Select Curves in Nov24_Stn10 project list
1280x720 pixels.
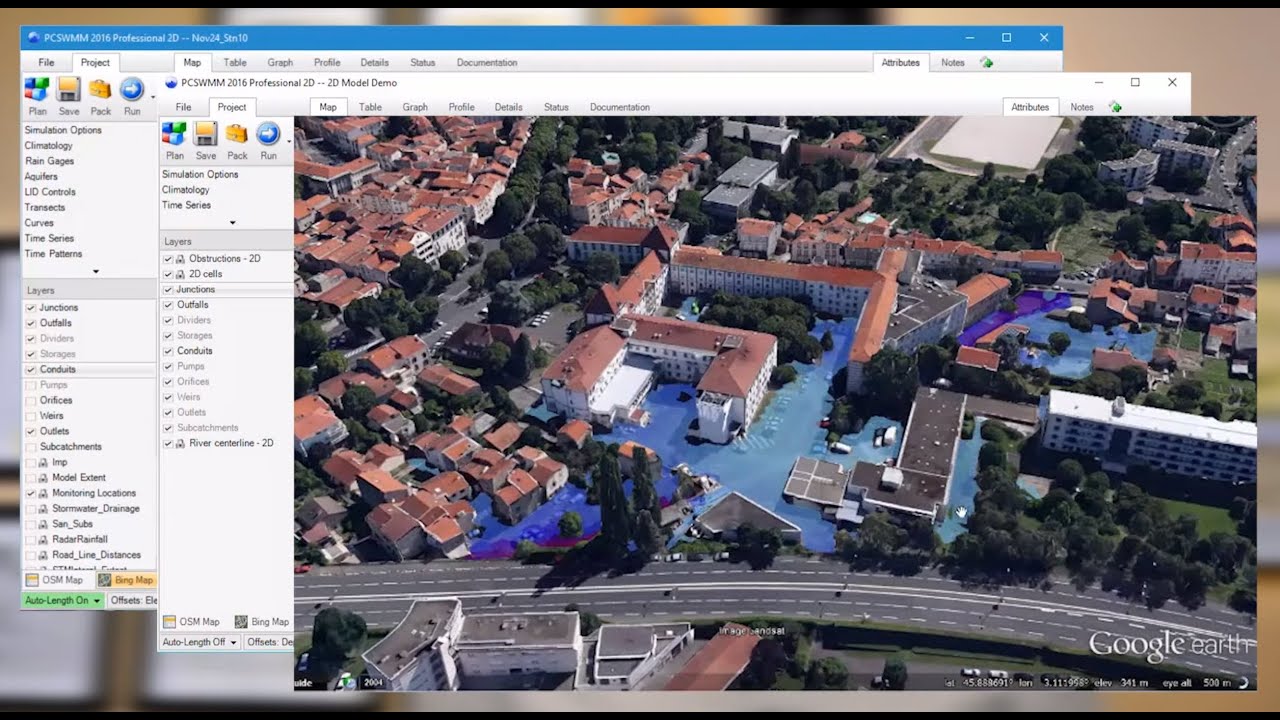point(39,223)
